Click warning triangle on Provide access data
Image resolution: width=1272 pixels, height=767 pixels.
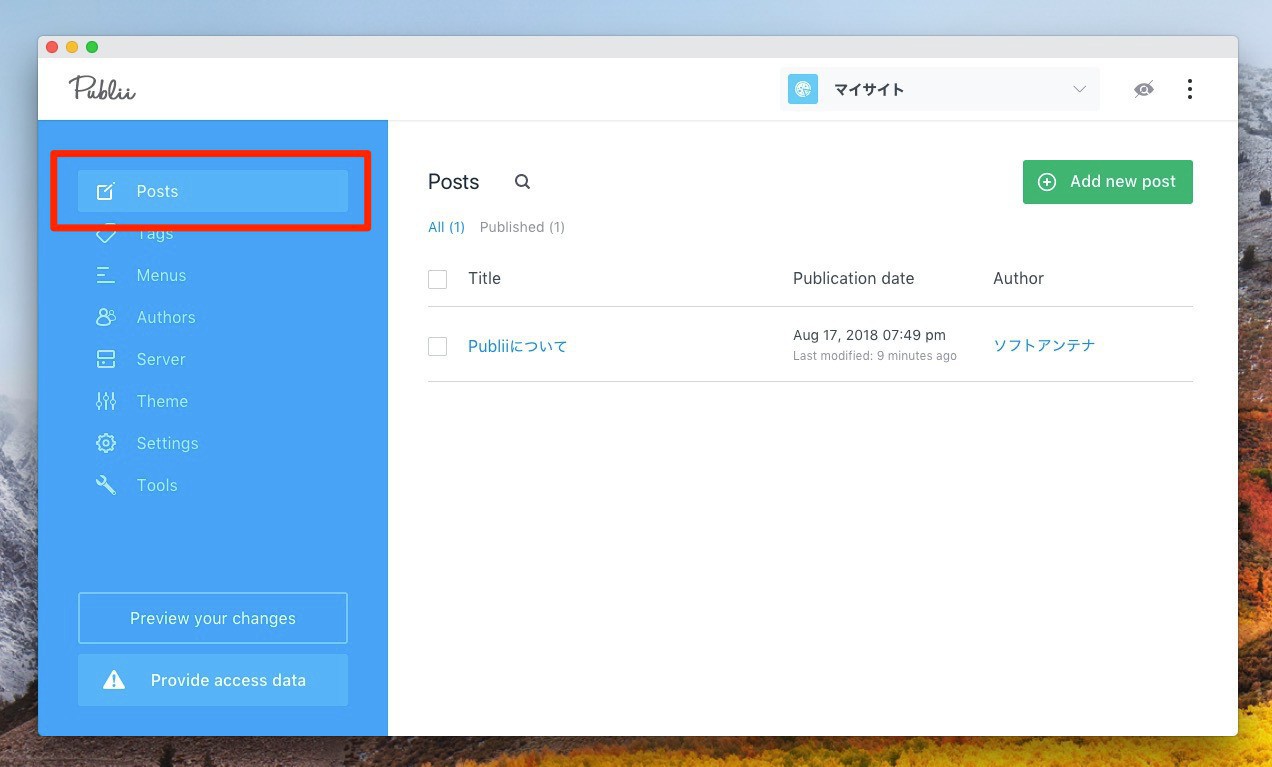tap(114, 680)
